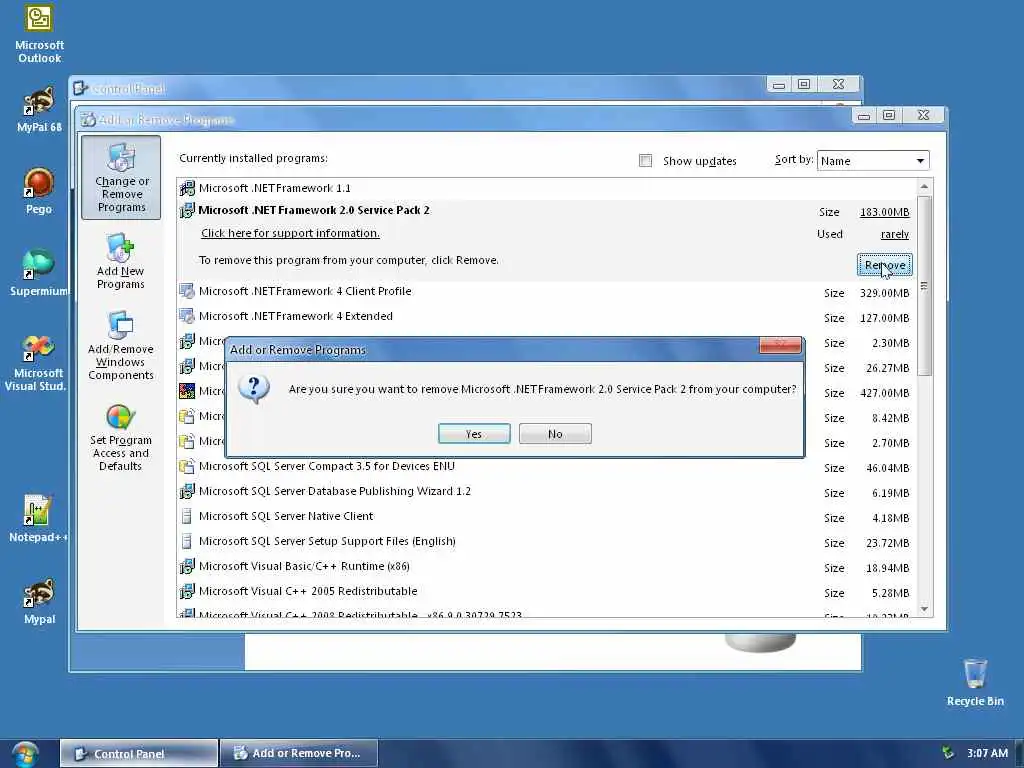This screenshot has height=768, width=1024.
Task: Select Microsoft .NET Framework 4 Client Profile row
Action: (546, 292)
